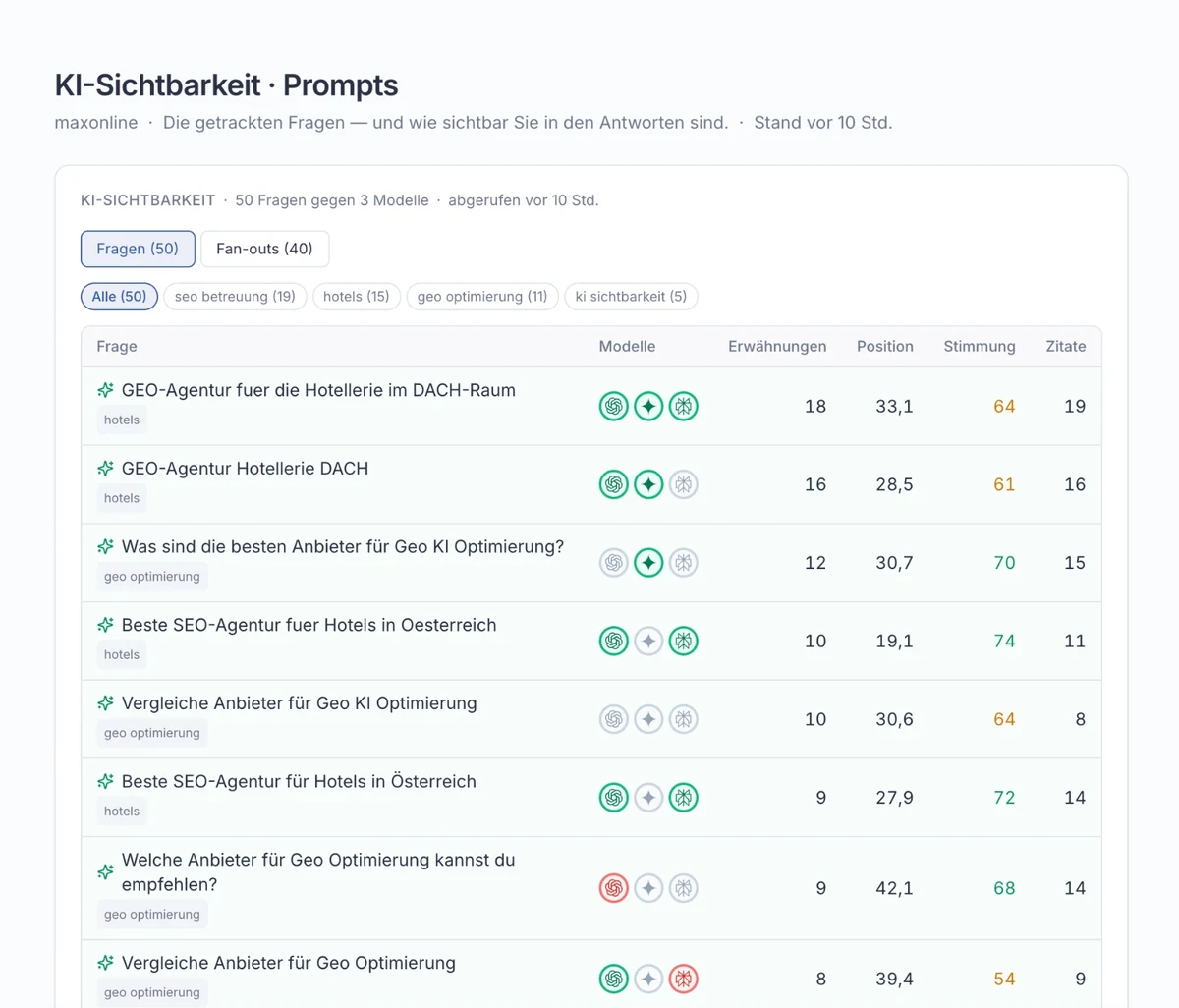1179x1008 pixels.
Task: Open 'Vergleiche Anbieter für Geo KI Optimierung' question
Action: [299, 703]
